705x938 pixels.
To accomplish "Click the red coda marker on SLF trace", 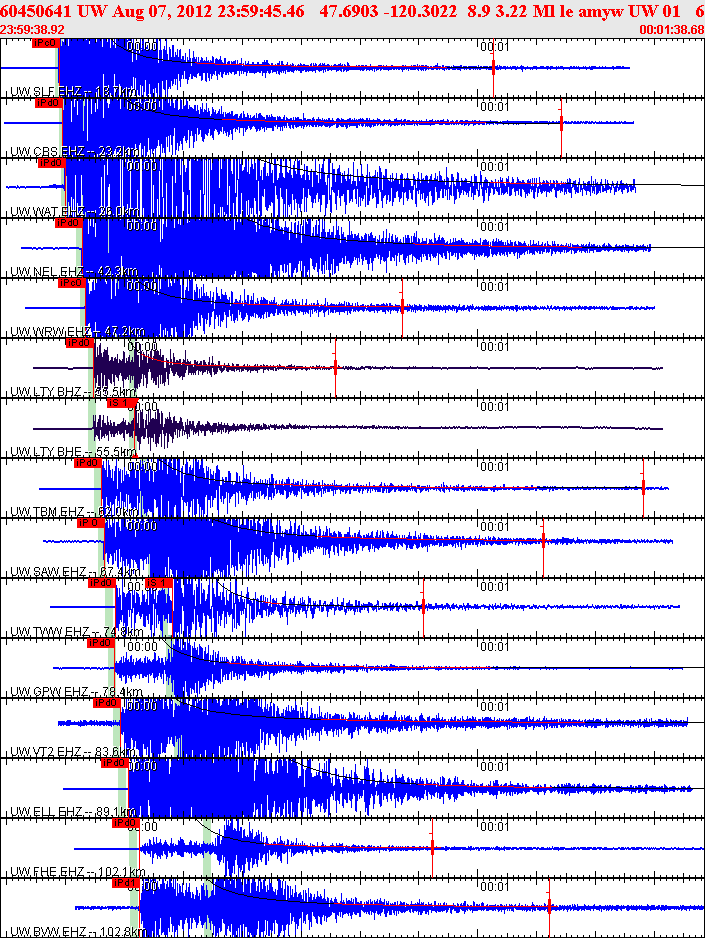I will [493, 67].
